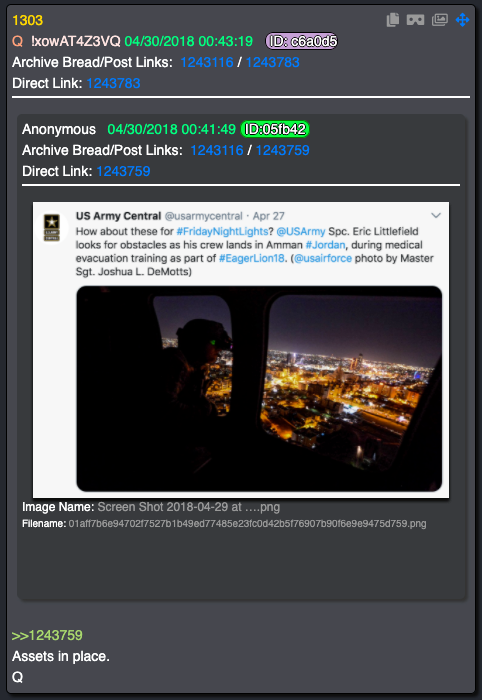482x700 pixels.
Task: Click the VR goggles icon
Action: point(416,20)
